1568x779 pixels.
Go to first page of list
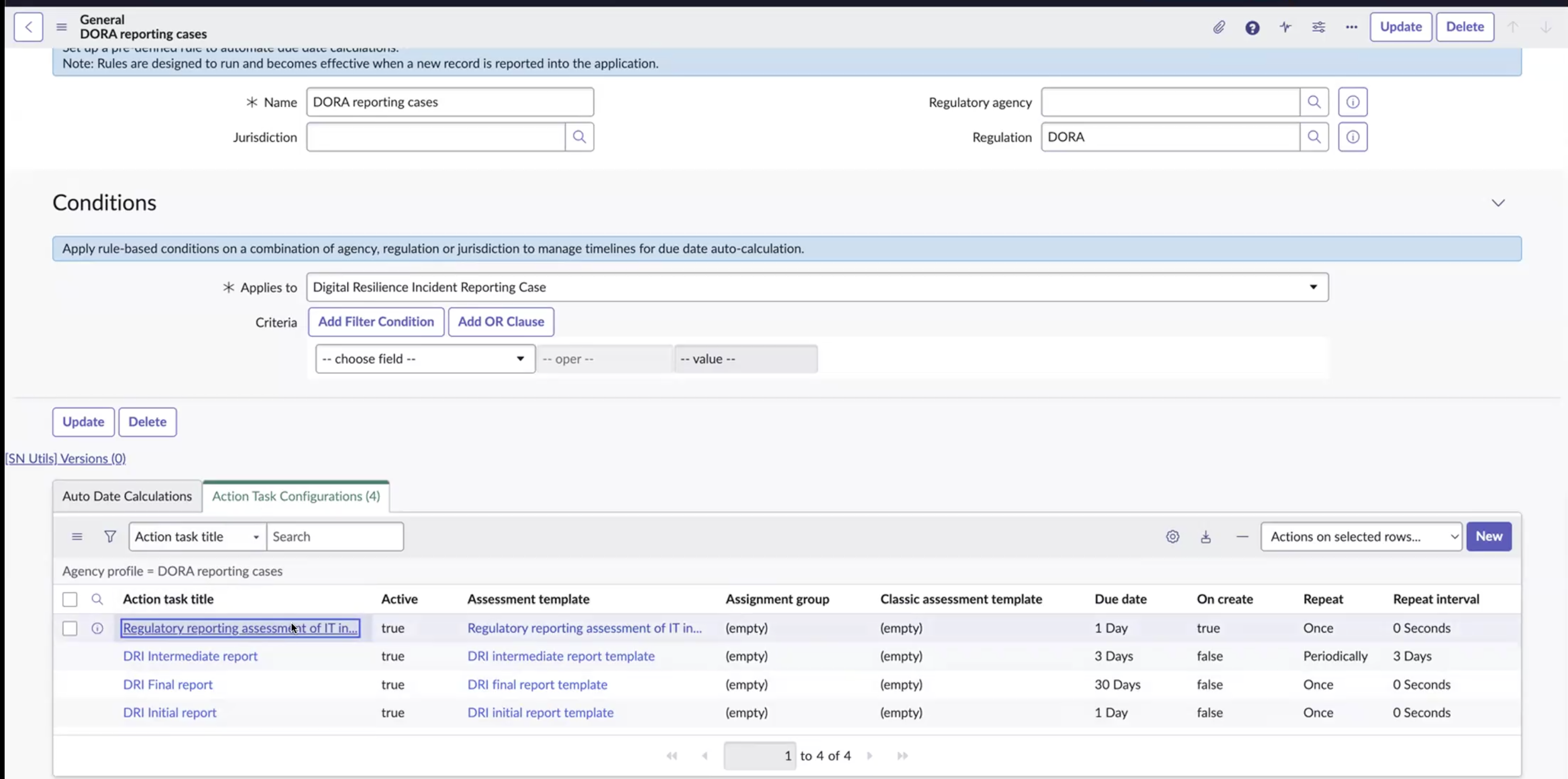[671, 755]
